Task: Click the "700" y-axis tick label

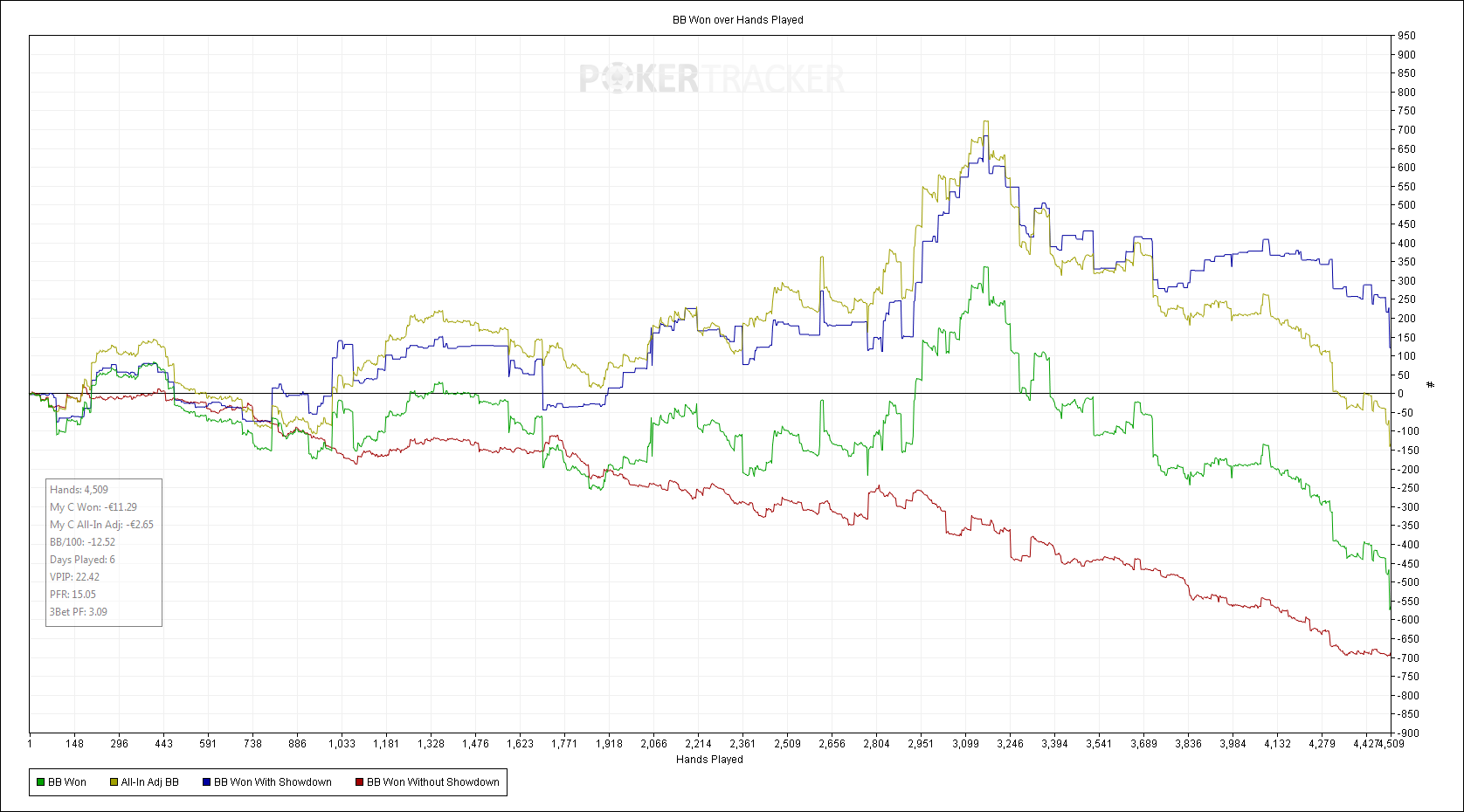Action: [x=1406, y=130]
